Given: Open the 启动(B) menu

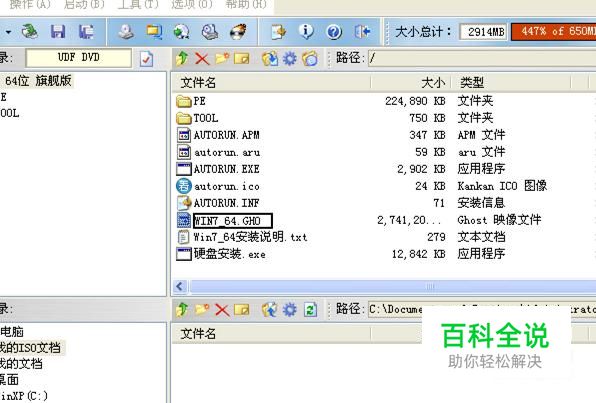Looking at the screenshot, I should point(84,5).
